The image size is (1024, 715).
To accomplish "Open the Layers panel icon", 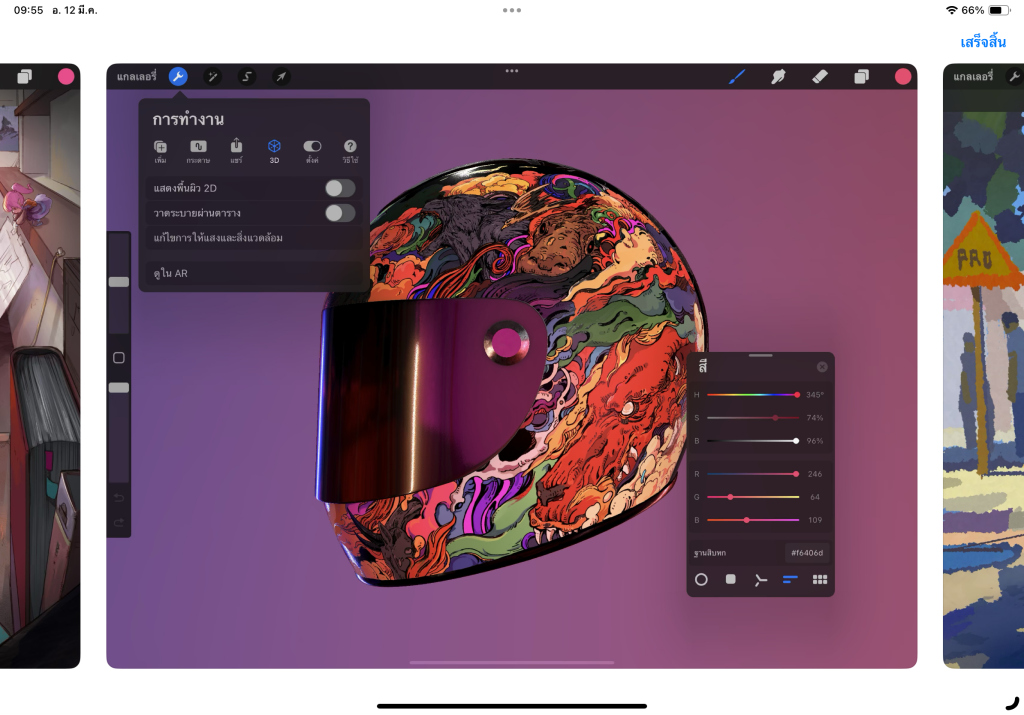I will [x=861, y=77].
